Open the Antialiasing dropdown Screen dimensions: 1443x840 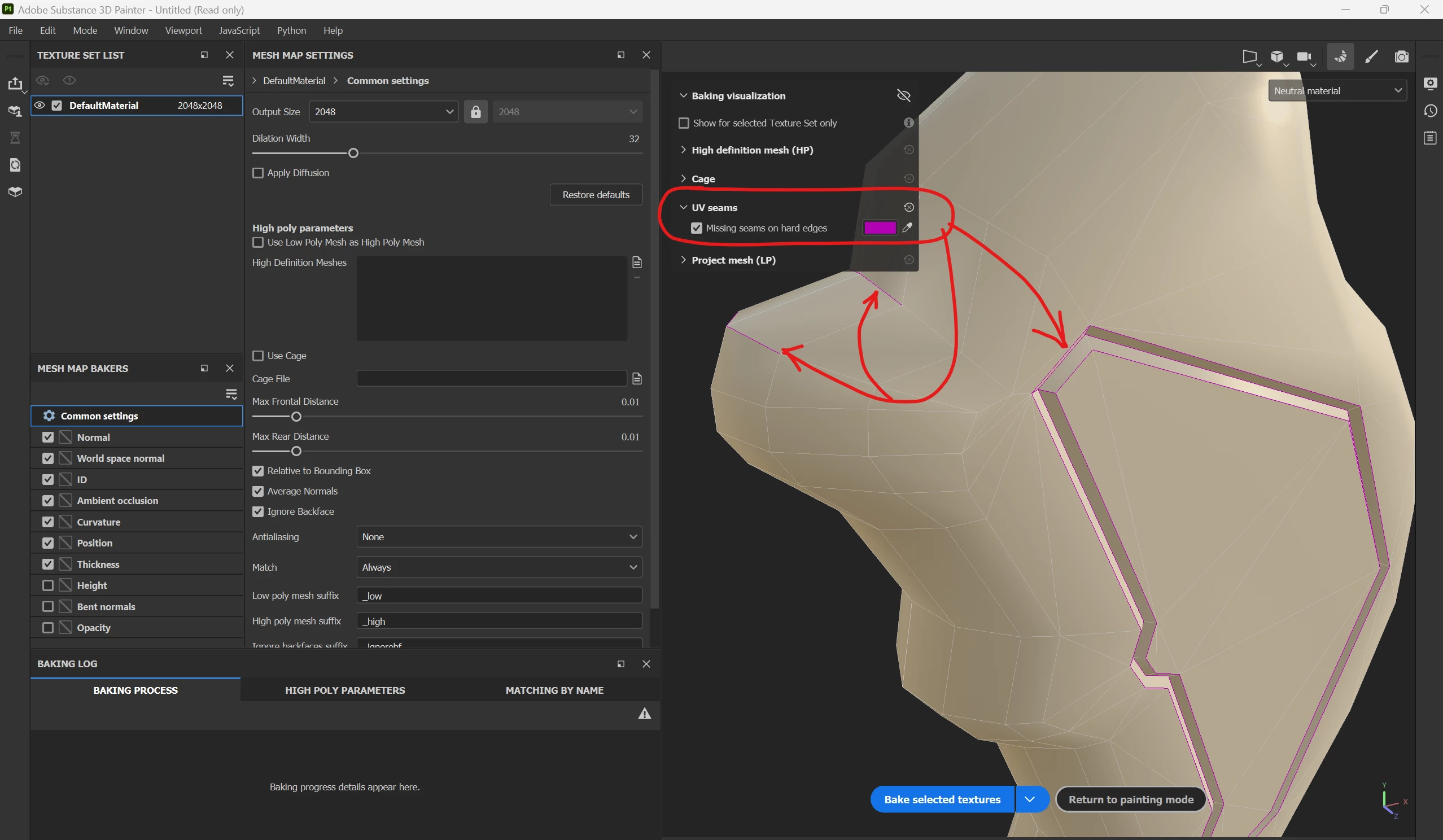coord(499,536)
